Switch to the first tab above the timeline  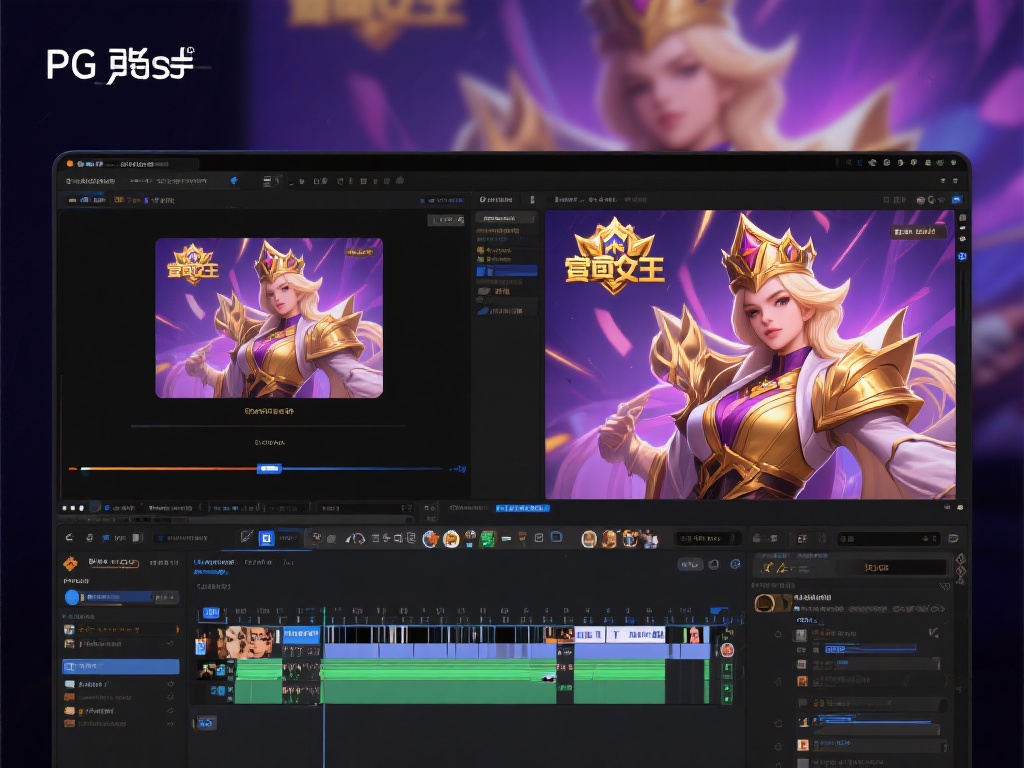213,563
